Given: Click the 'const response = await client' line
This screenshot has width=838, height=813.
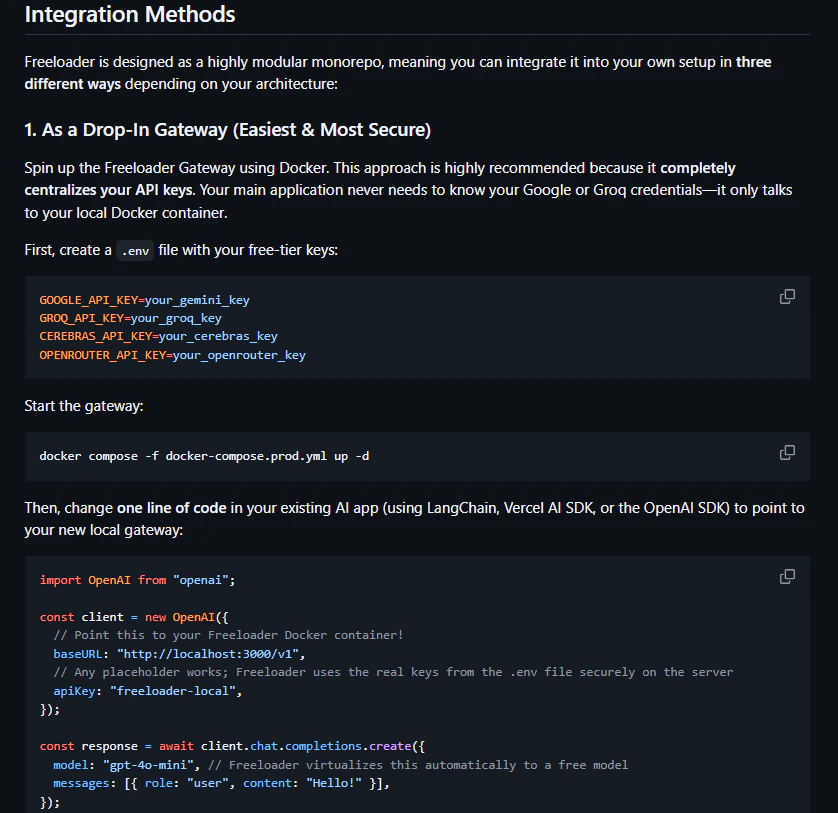Looking at the screenshot, I should tap(232, 746).
